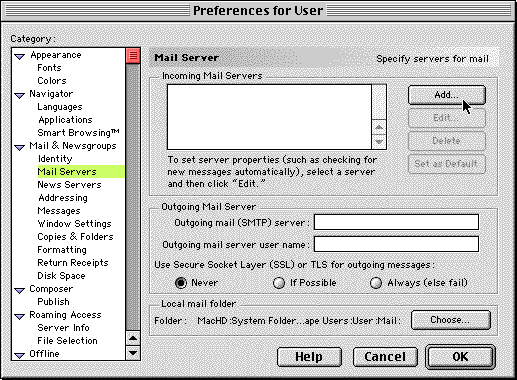Cancel the preferences dialog
The image size is (517, 380).
click(385, 357)
